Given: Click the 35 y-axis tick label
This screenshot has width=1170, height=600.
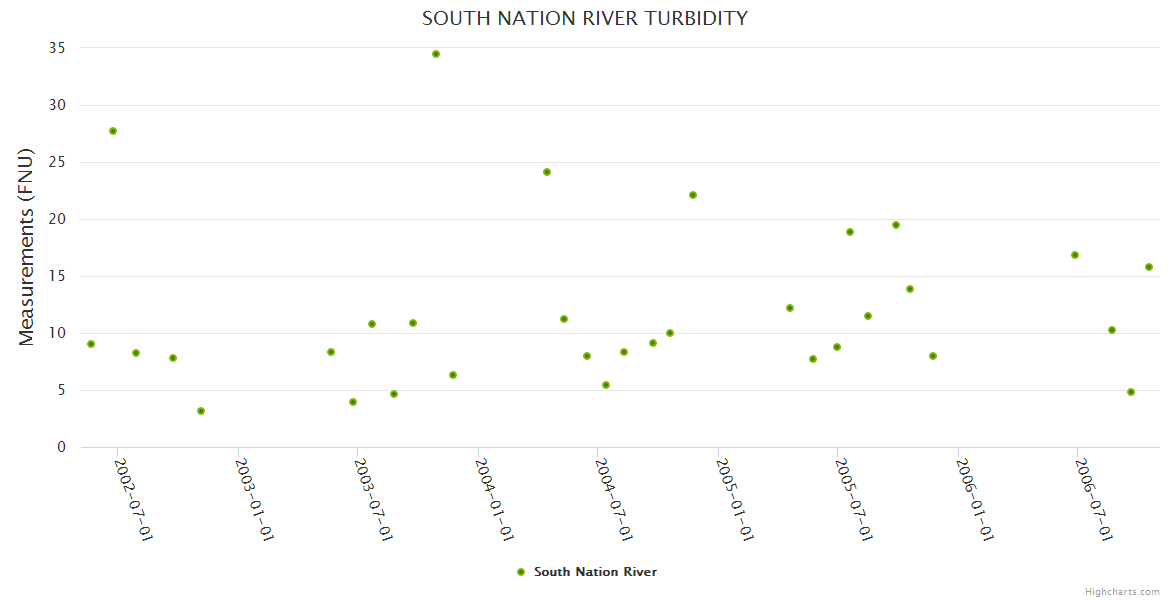Looking at the screenshot, I should click(57, 48).
